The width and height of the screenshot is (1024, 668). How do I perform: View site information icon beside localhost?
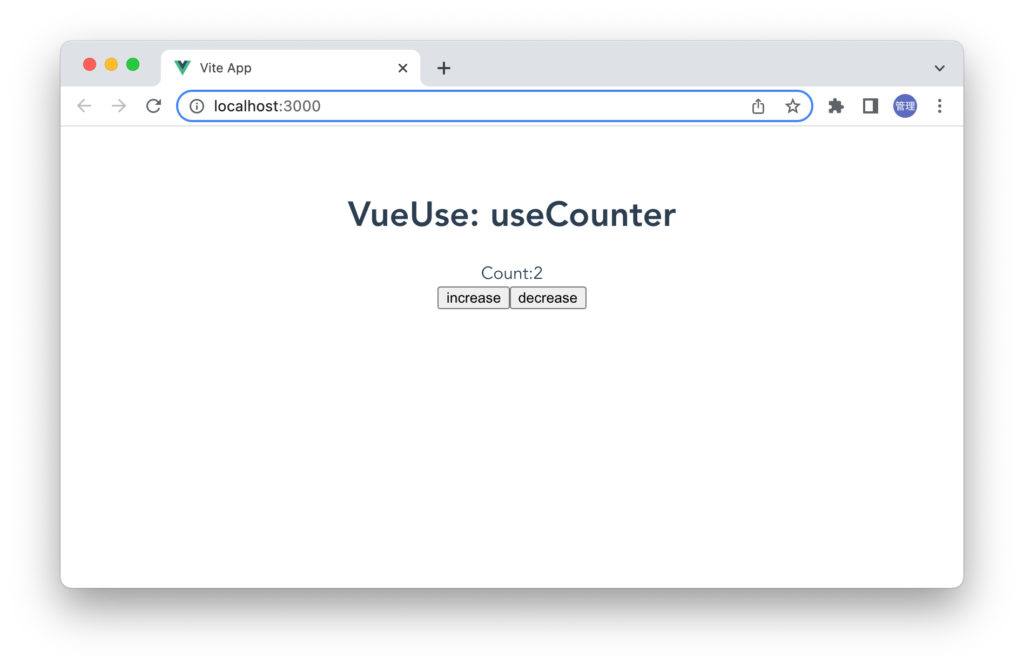[197, 106]
